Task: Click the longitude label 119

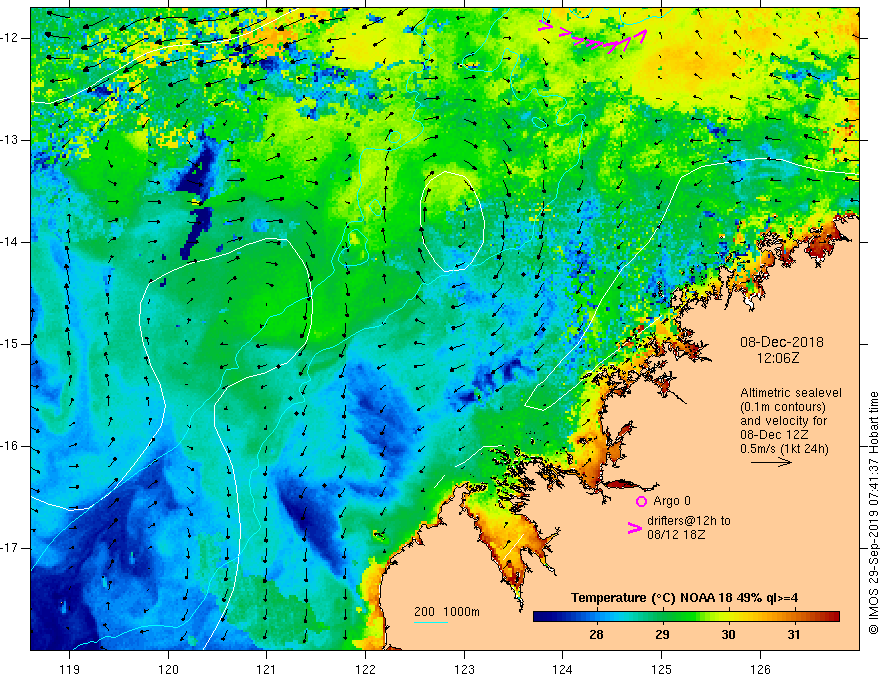Action: [70, 669]
